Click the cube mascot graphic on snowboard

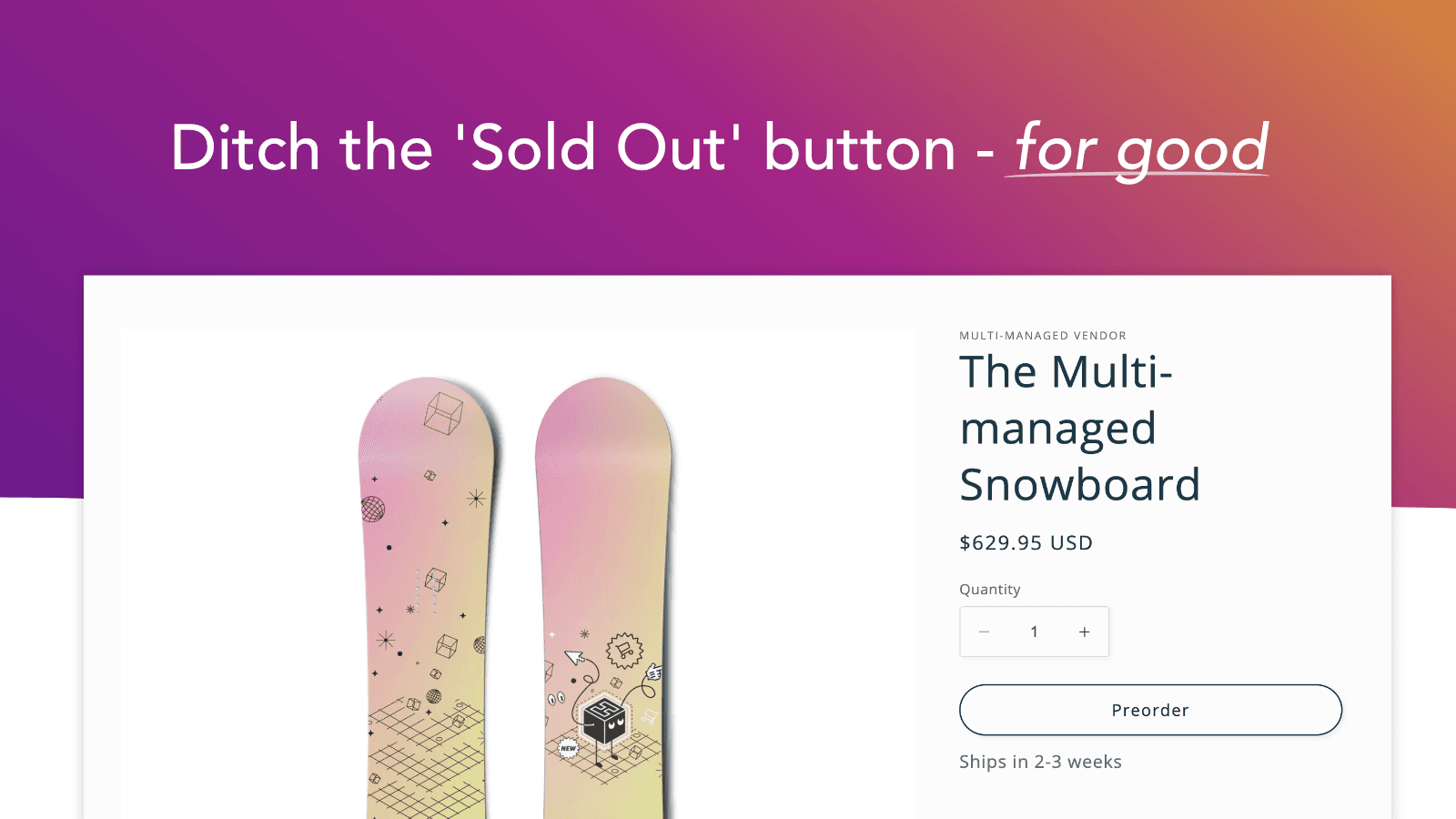pos(604,721)
